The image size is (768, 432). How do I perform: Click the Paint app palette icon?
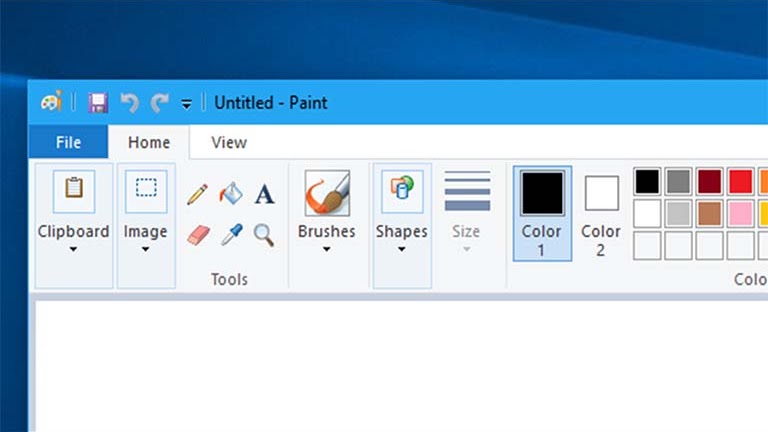[51, 102]
